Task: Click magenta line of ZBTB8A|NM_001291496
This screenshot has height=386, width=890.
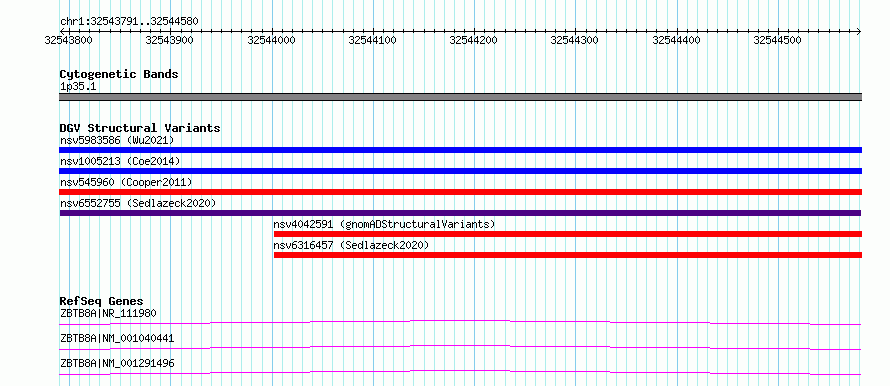Action: [x=460, y=372]
